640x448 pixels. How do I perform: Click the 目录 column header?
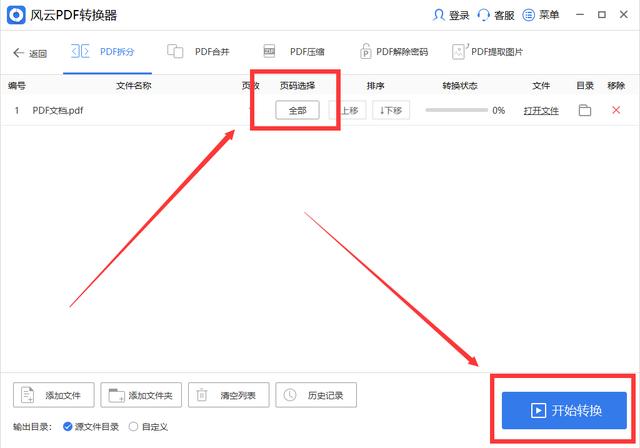pyautogui.click(x=585, y=86)
